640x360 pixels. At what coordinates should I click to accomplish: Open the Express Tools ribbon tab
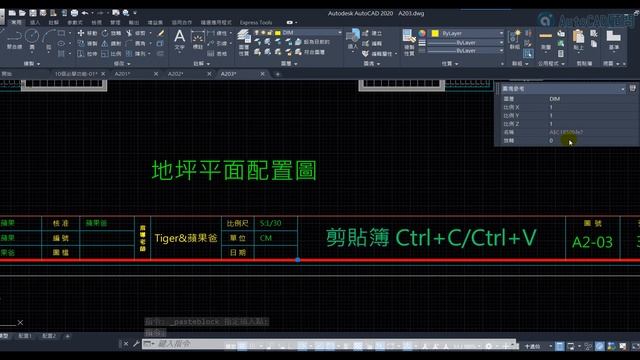click(256, 22)
